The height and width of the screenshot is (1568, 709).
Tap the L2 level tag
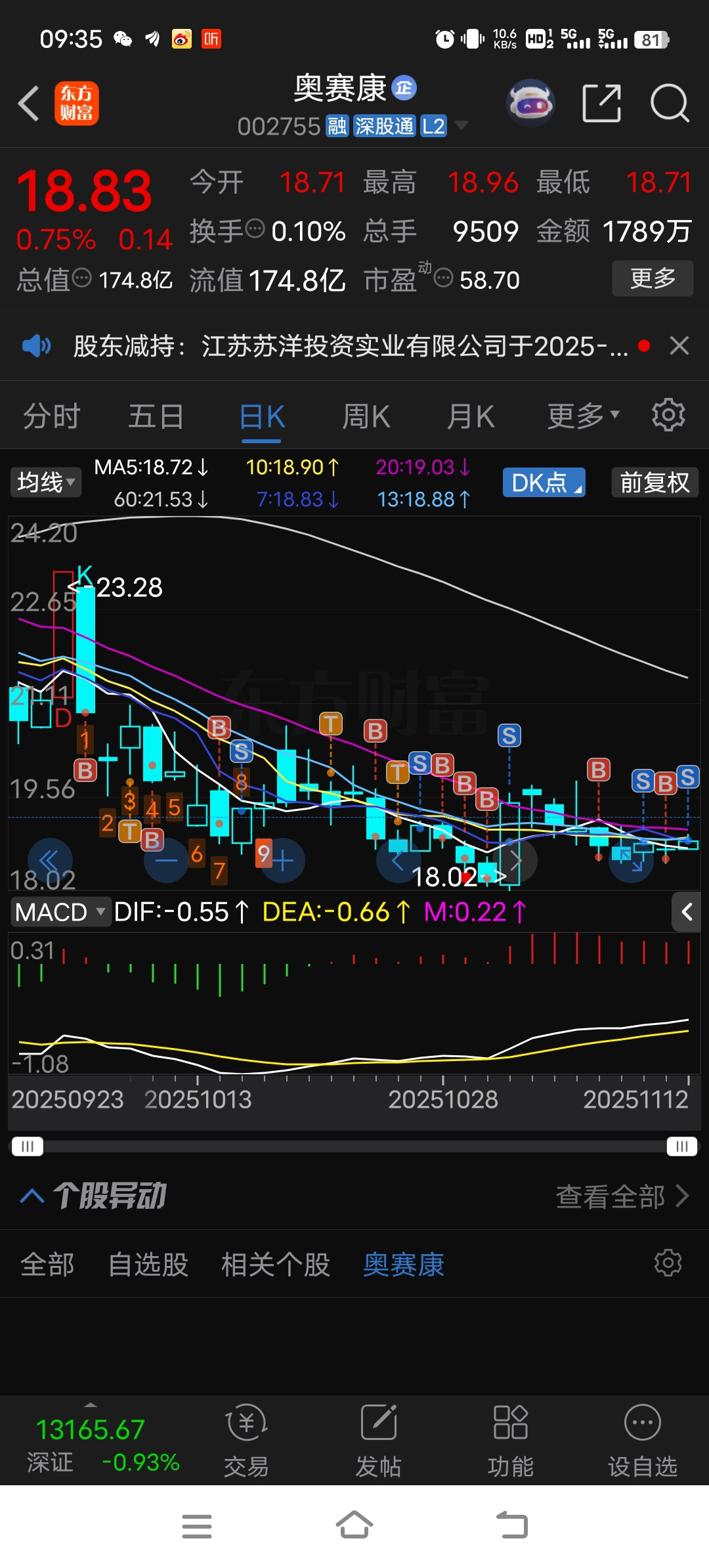433,125
